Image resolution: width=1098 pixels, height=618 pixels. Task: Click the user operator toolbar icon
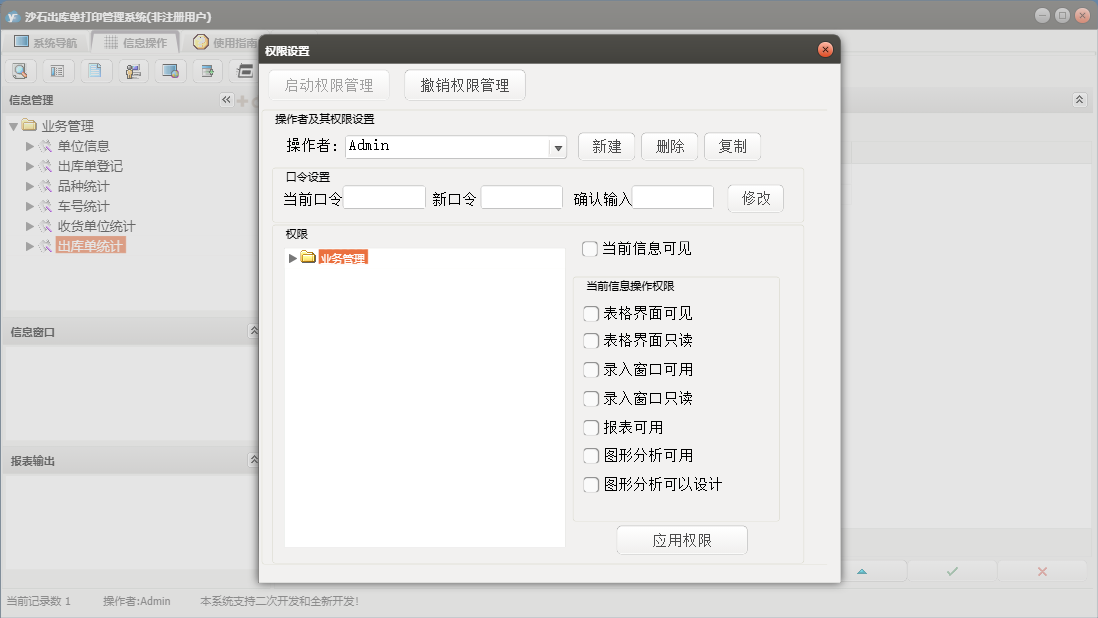click(x=133, y=71)
